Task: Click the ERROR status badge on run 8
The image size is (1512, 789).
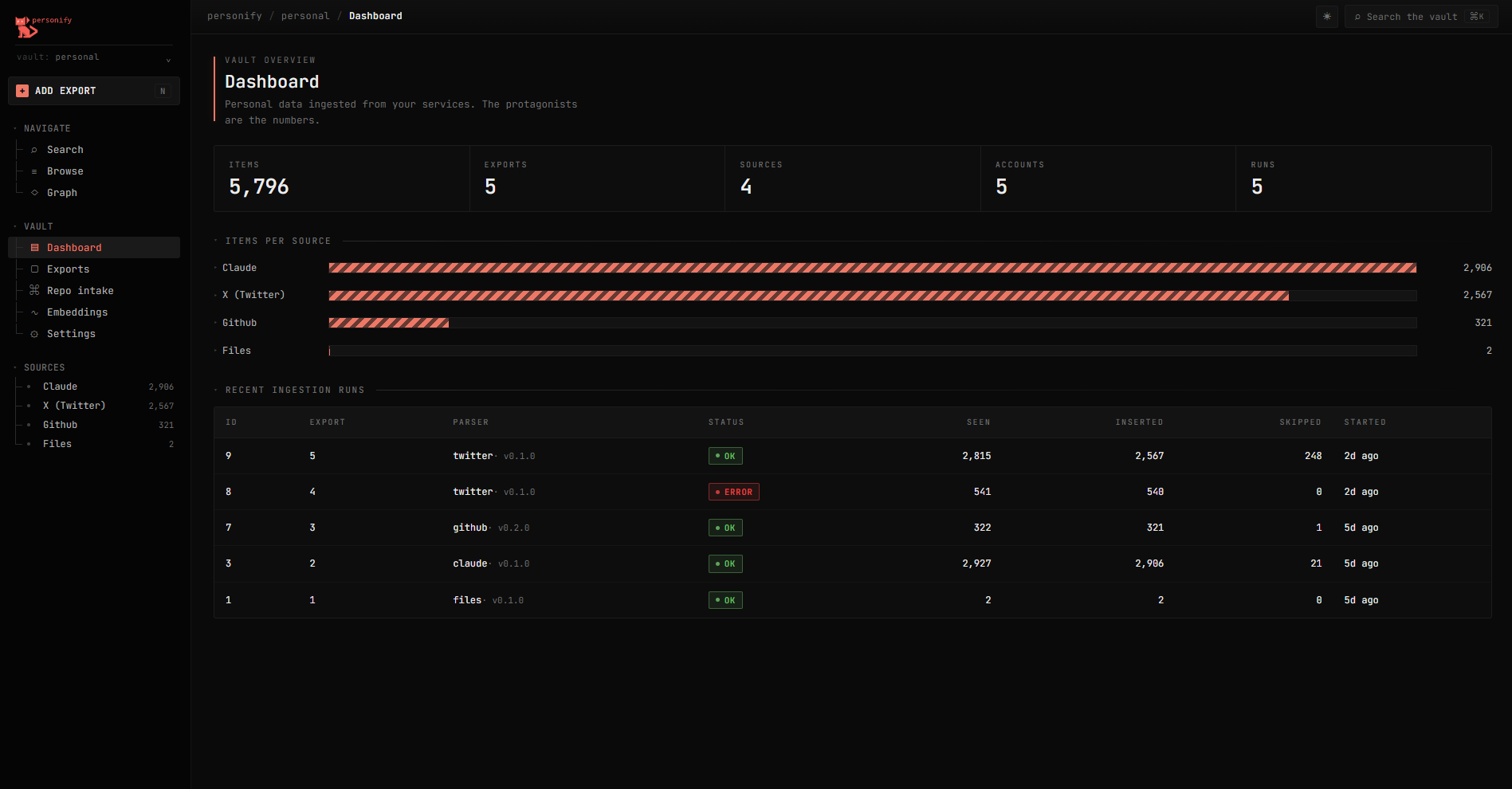Action: pos(734,492)
